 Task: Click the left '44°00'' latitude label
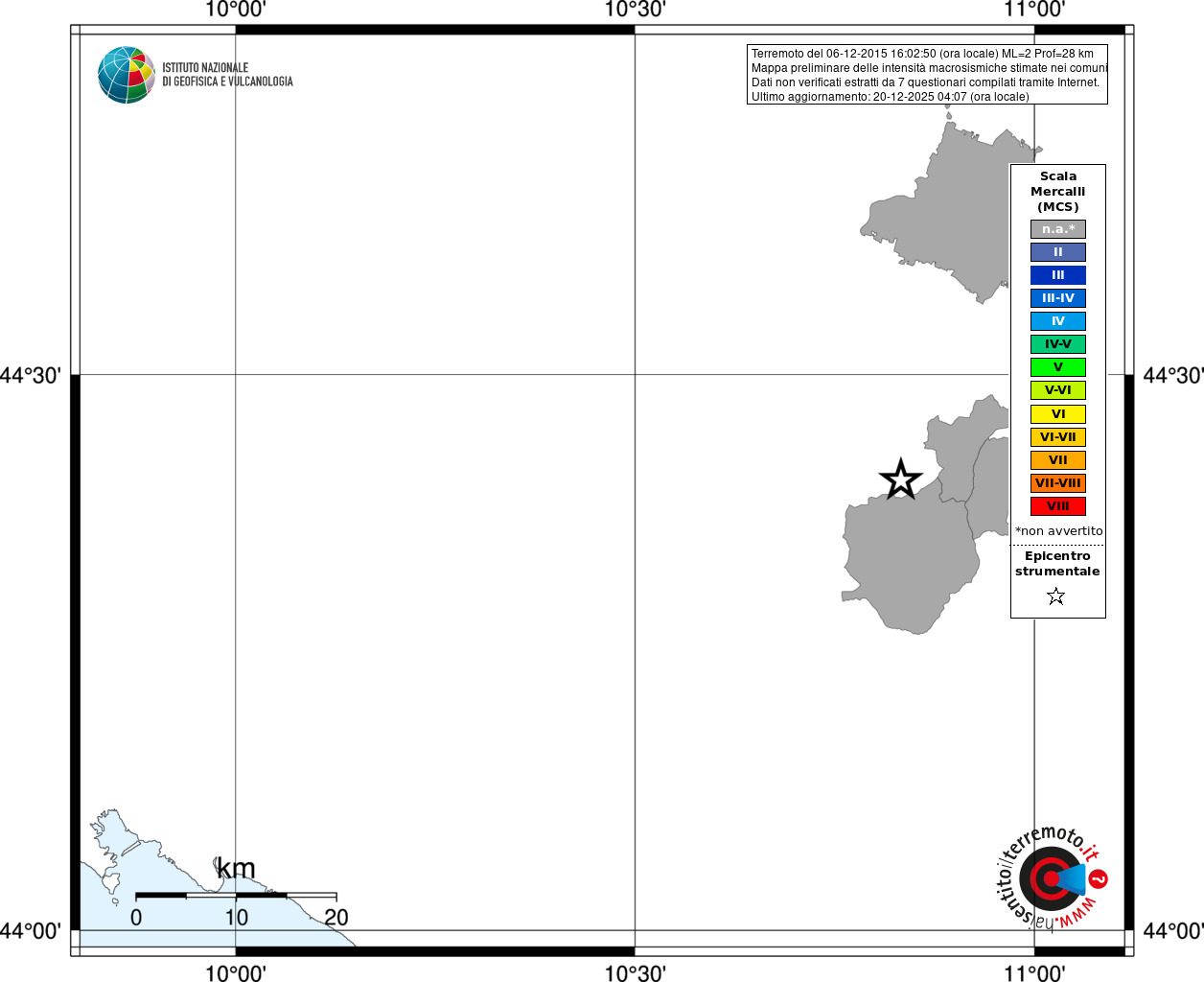click(x=32, y=930)
